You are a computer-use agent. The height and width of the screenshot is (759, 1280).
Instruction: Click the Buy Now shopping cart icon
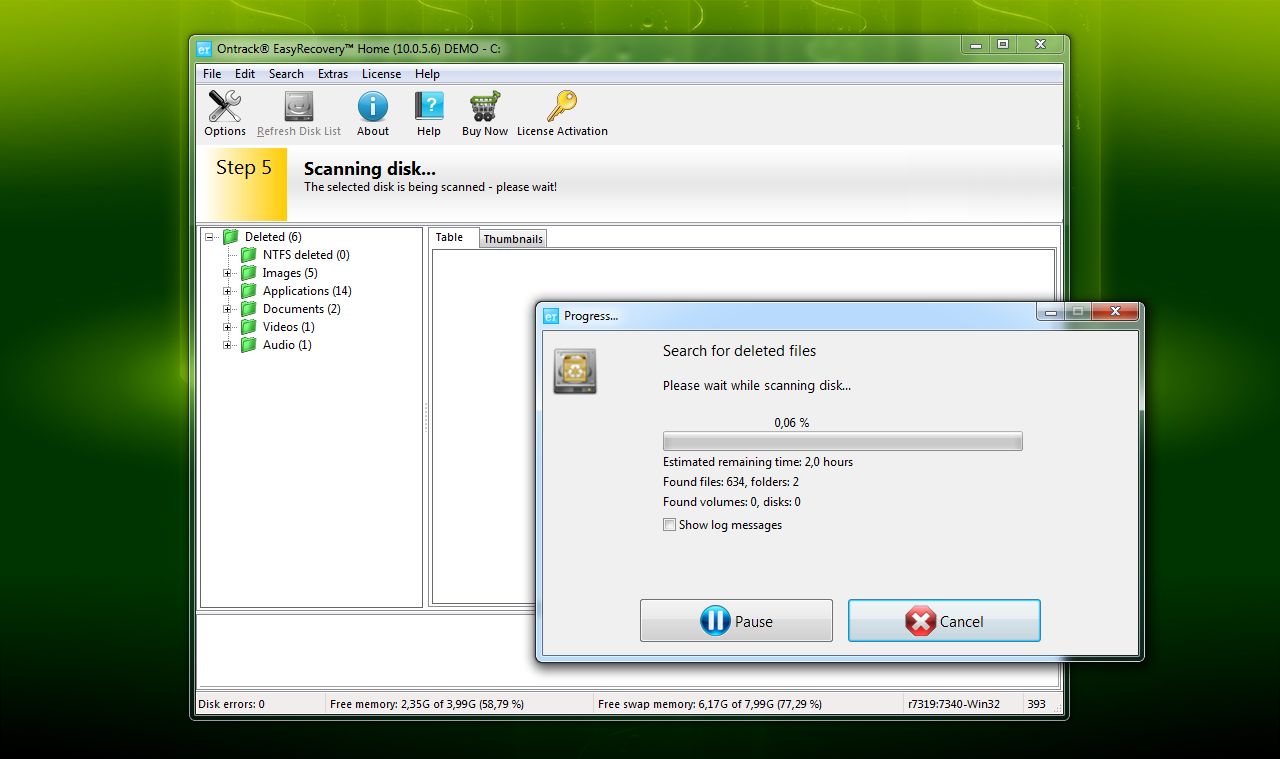point(485,106)
